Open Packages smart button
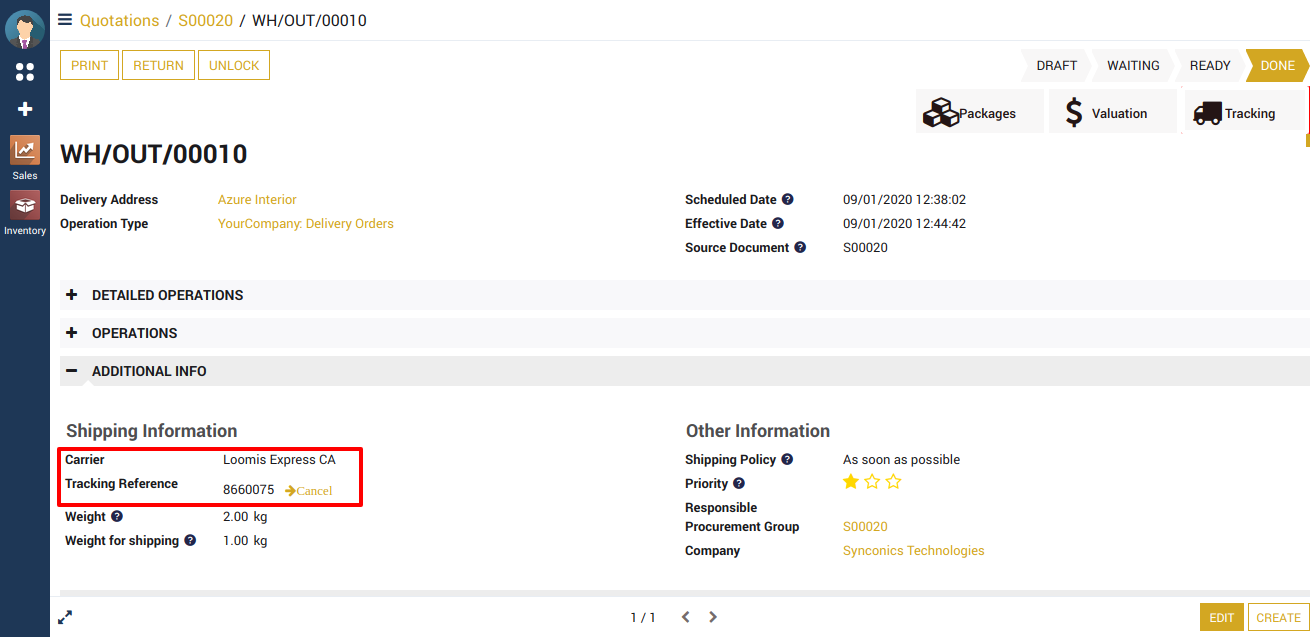This screenshot has width=1310, height=637. coord(979,113)
